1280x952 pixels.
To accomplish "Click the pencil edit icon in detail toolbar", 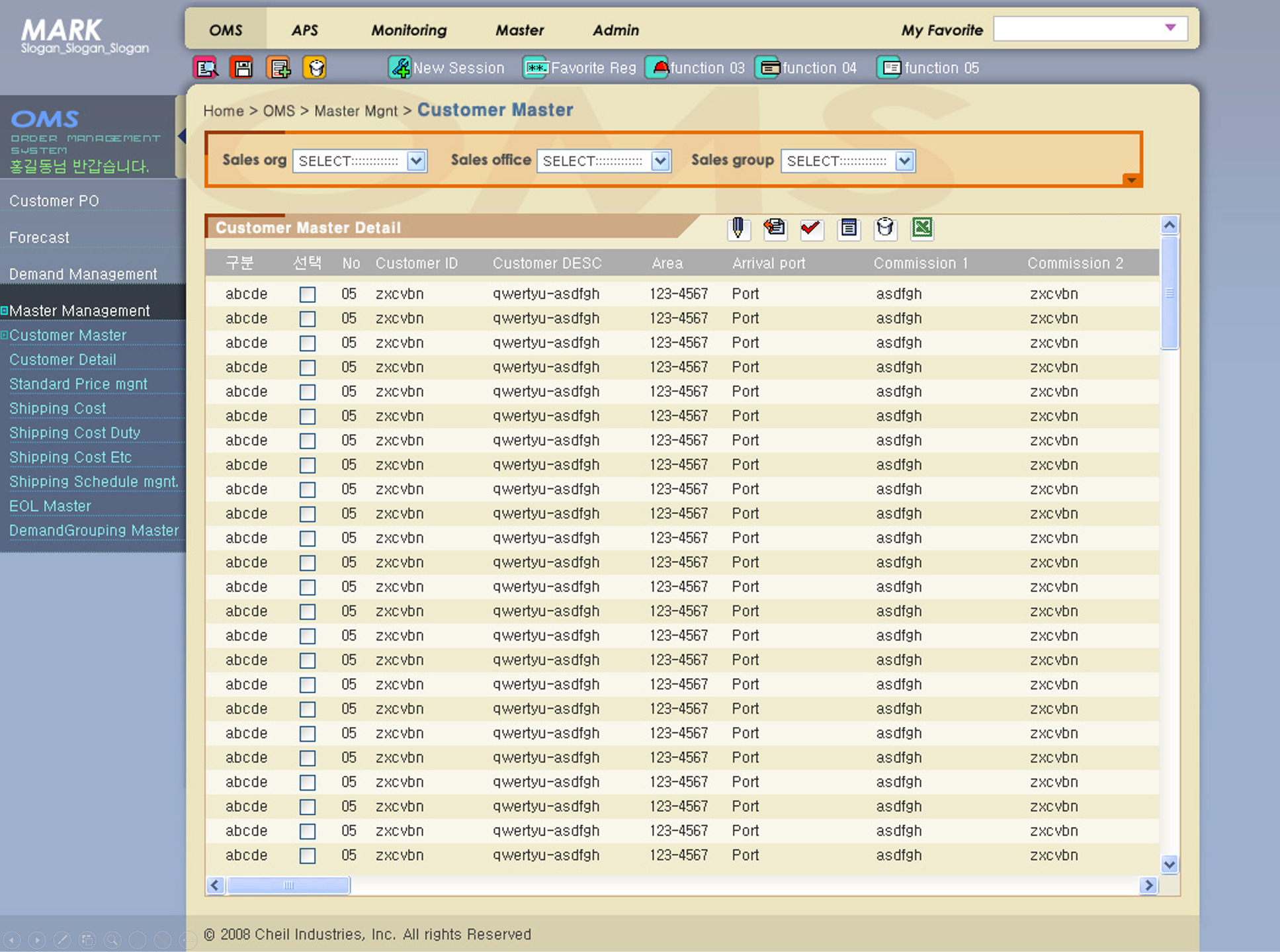I will click(738, 229).
